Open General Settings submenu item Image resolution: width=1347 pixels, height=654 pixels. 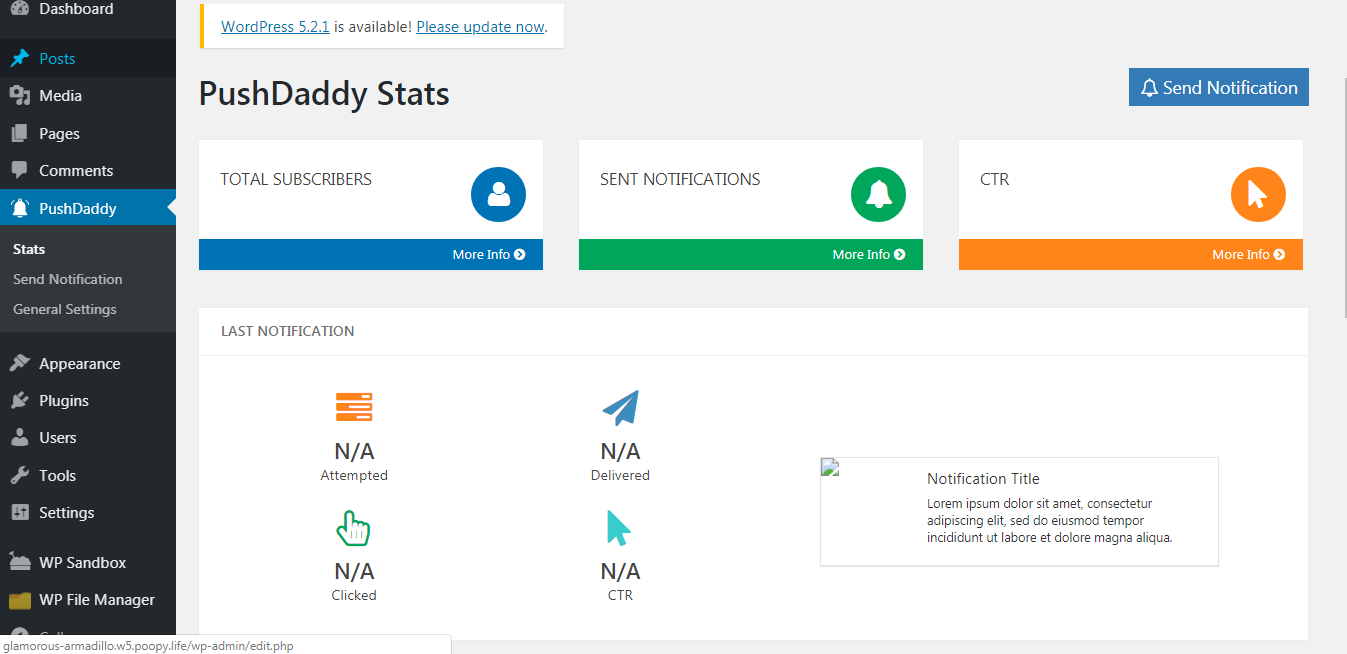(65, 309)
